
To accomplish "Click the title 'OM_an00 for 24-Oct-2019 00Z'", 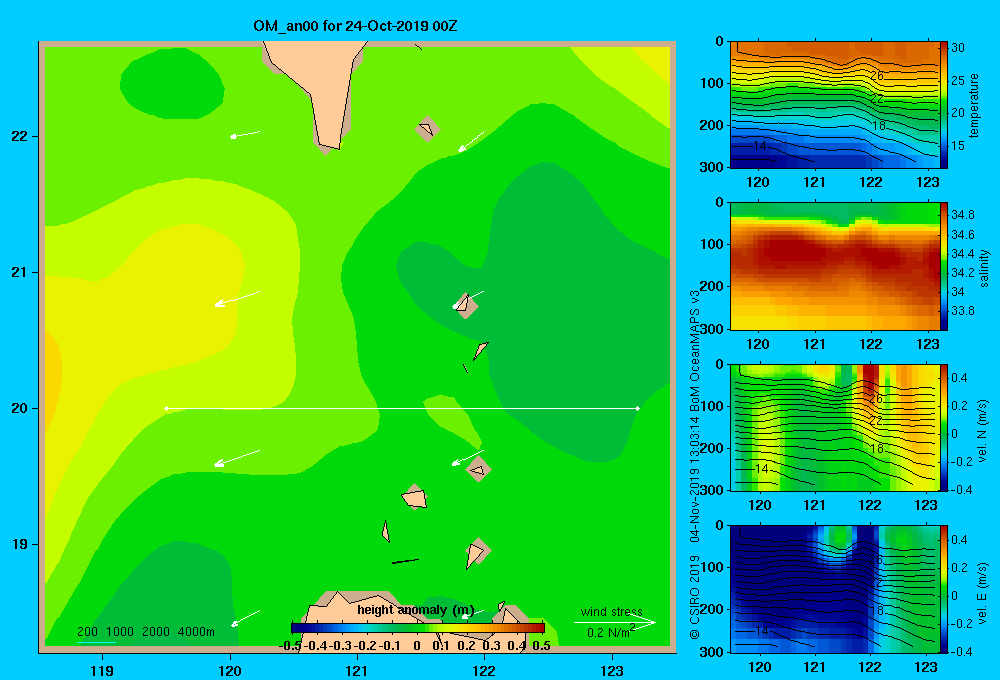I will [355, 26].
